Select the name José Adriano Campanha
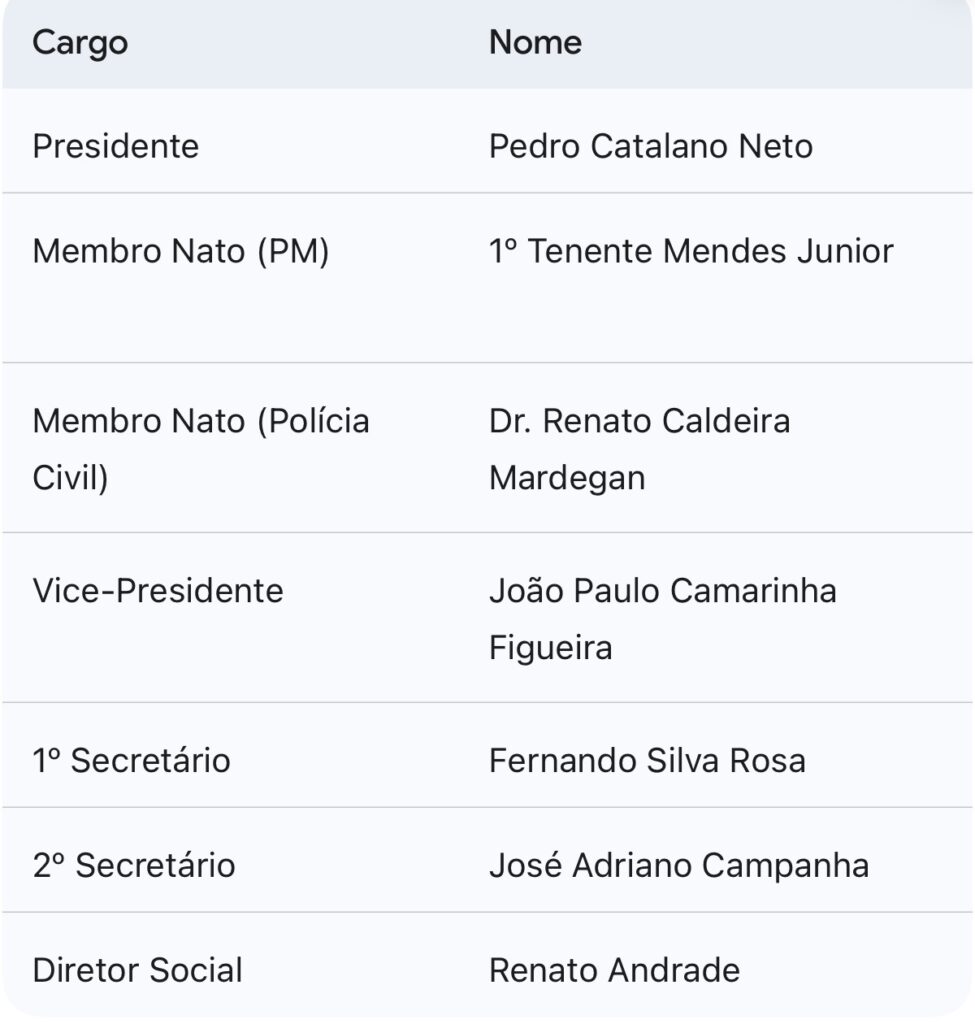The image size is (975, 1024). (678, 865)
